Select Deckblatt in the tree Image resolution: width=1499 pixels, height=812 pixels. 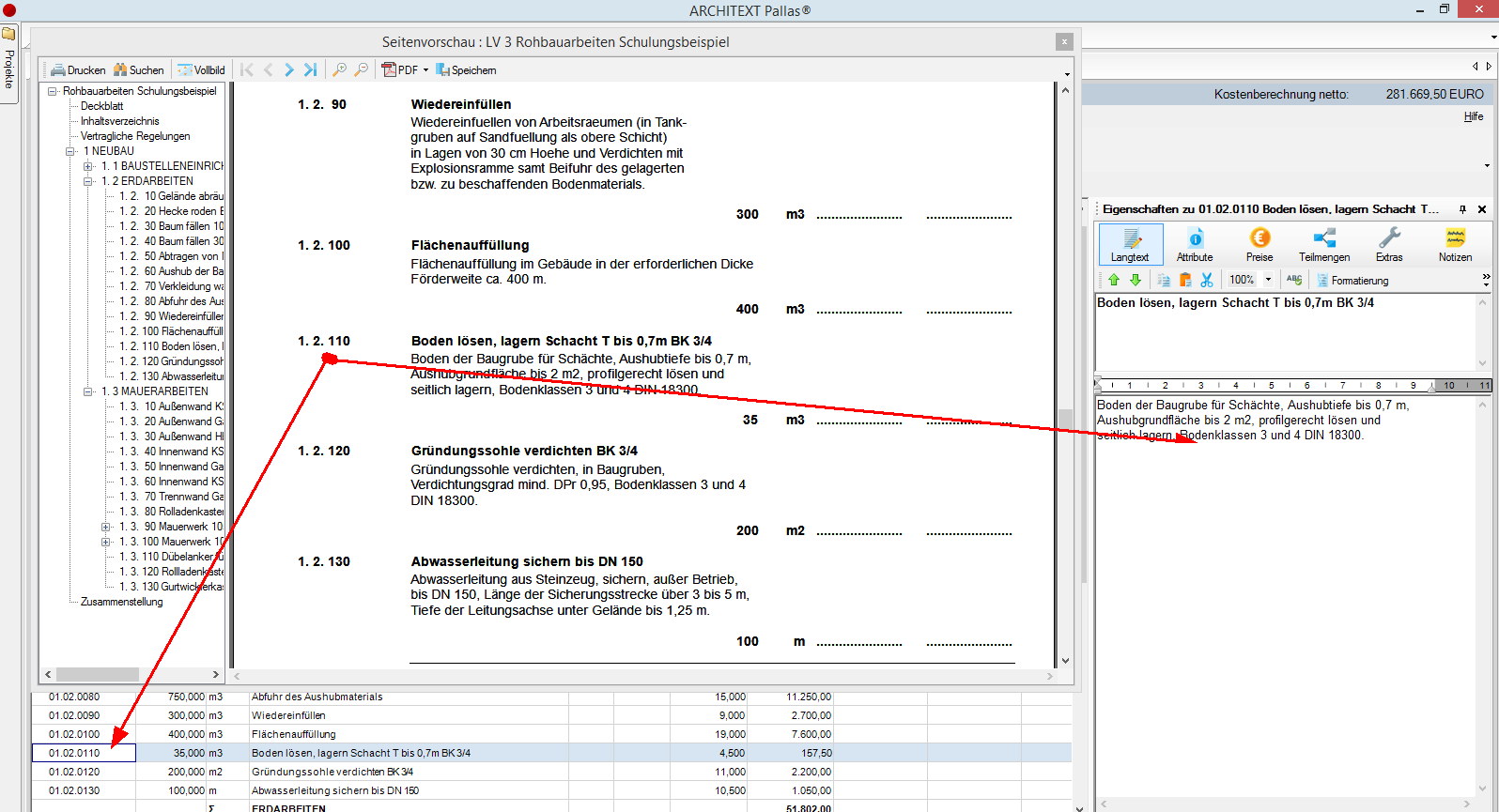click(101, 106)
